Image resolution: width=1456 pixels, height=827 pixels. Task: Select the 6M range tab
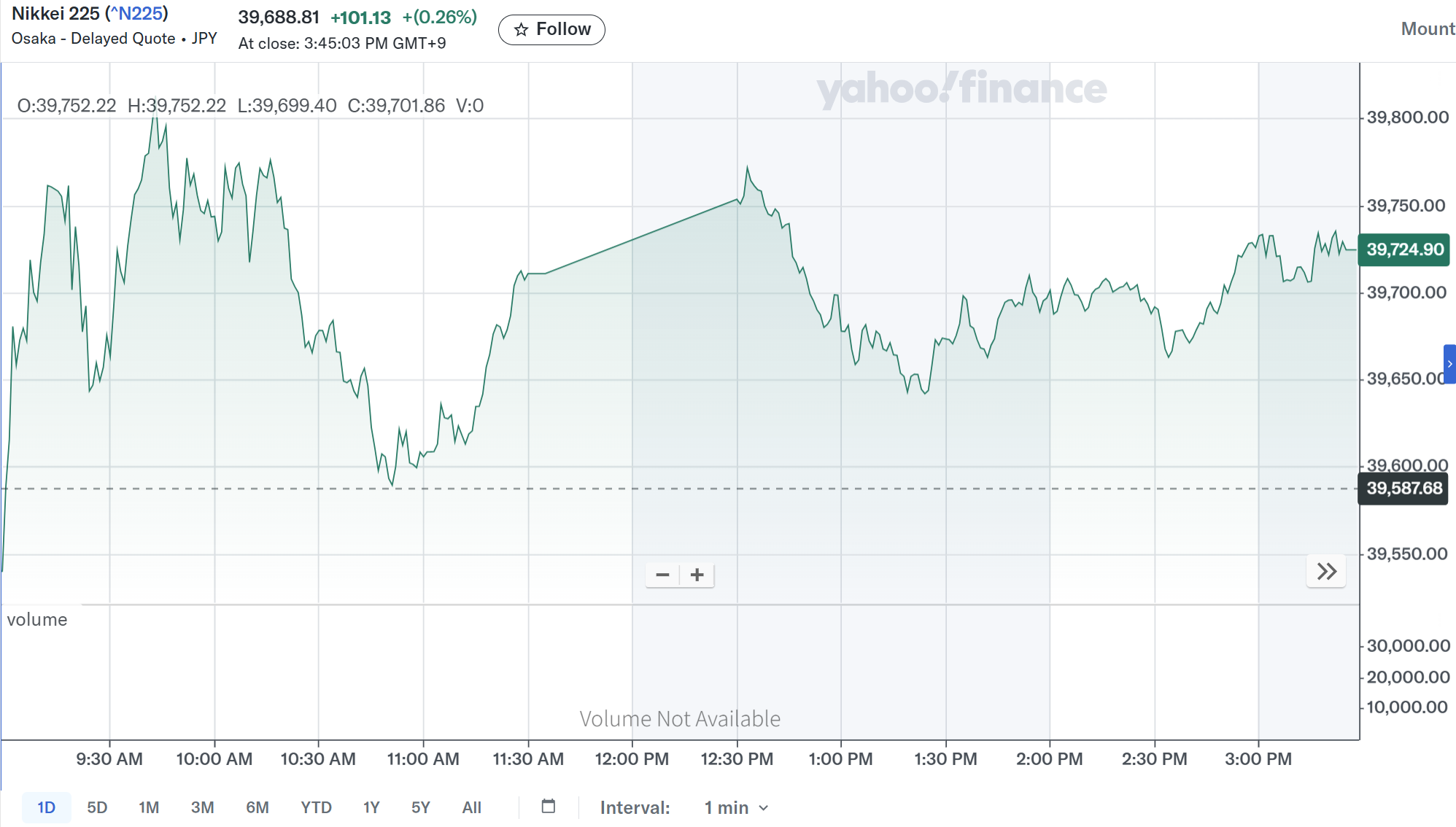tap(257, 807)
